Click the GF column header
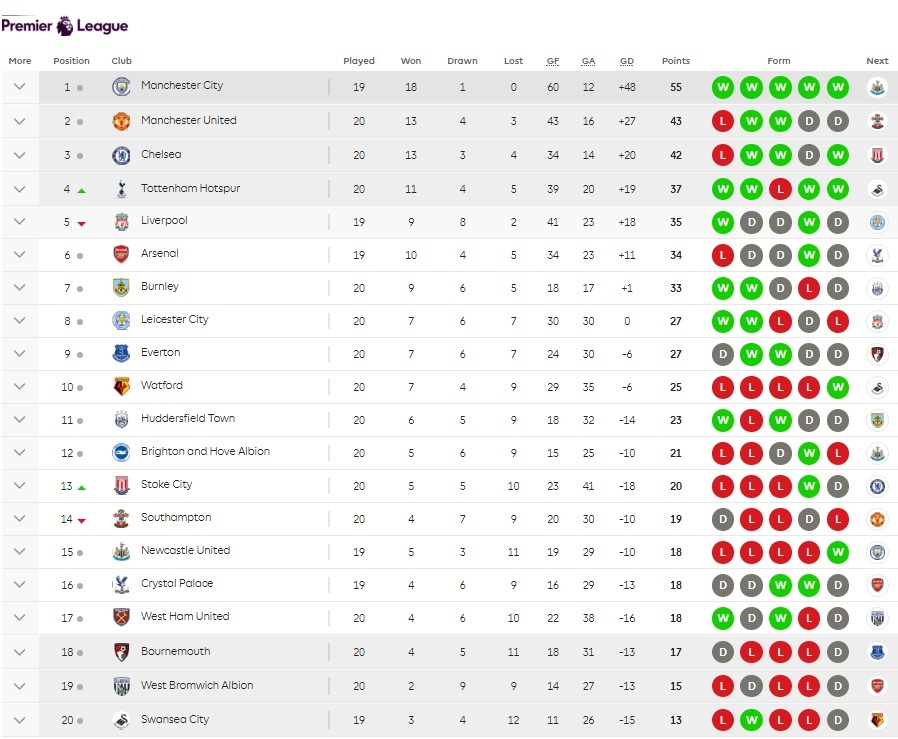 (553, 61)
